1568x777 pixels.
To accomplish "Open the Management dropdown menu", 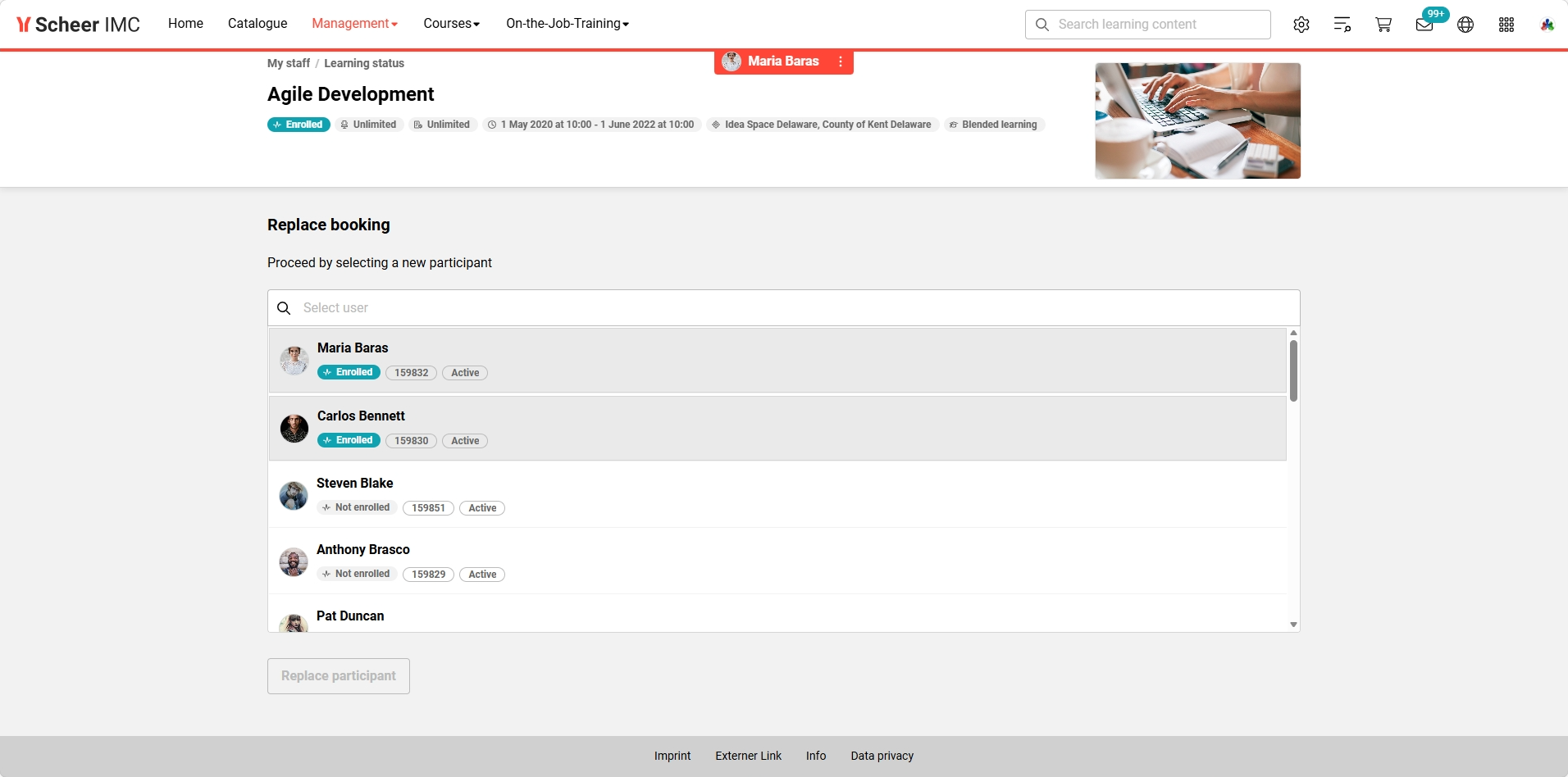I will pyautogui.click(x=354, y=24).
